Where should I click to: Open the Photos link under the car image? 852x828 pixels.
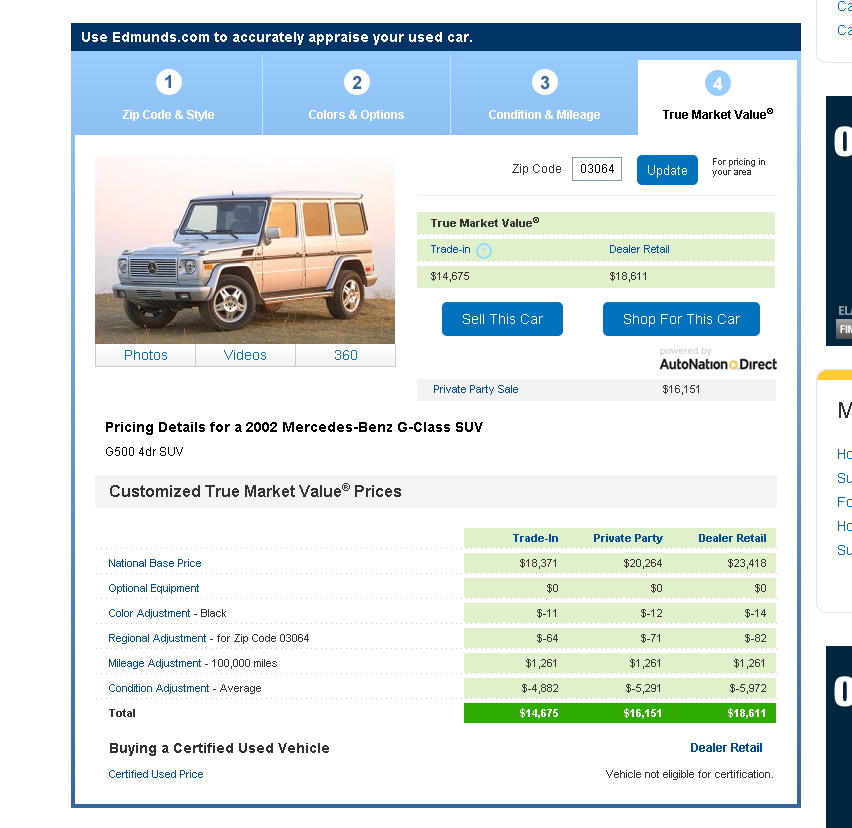click(146, 355)
